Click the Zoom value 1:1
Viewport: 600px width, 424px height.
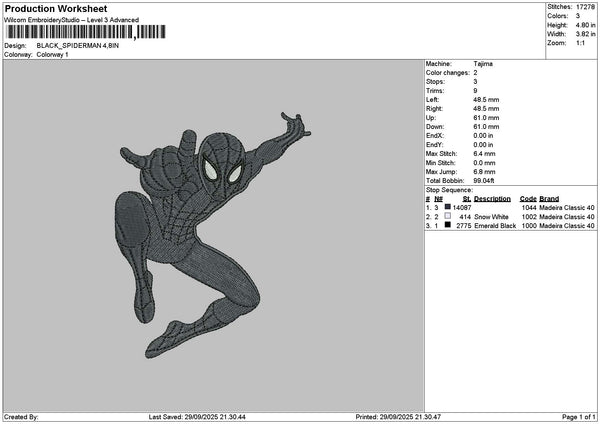tap(580, 43)
